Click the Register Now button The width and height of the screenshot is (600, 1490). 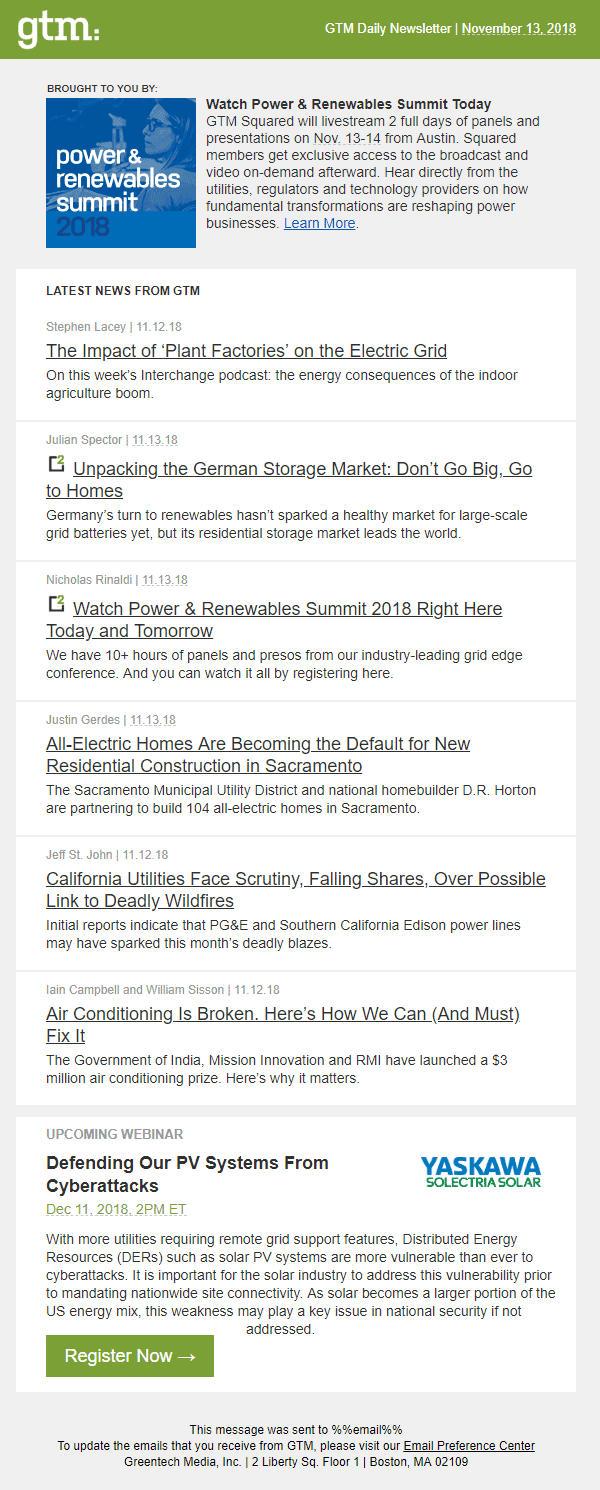(x=130, y=1356)
